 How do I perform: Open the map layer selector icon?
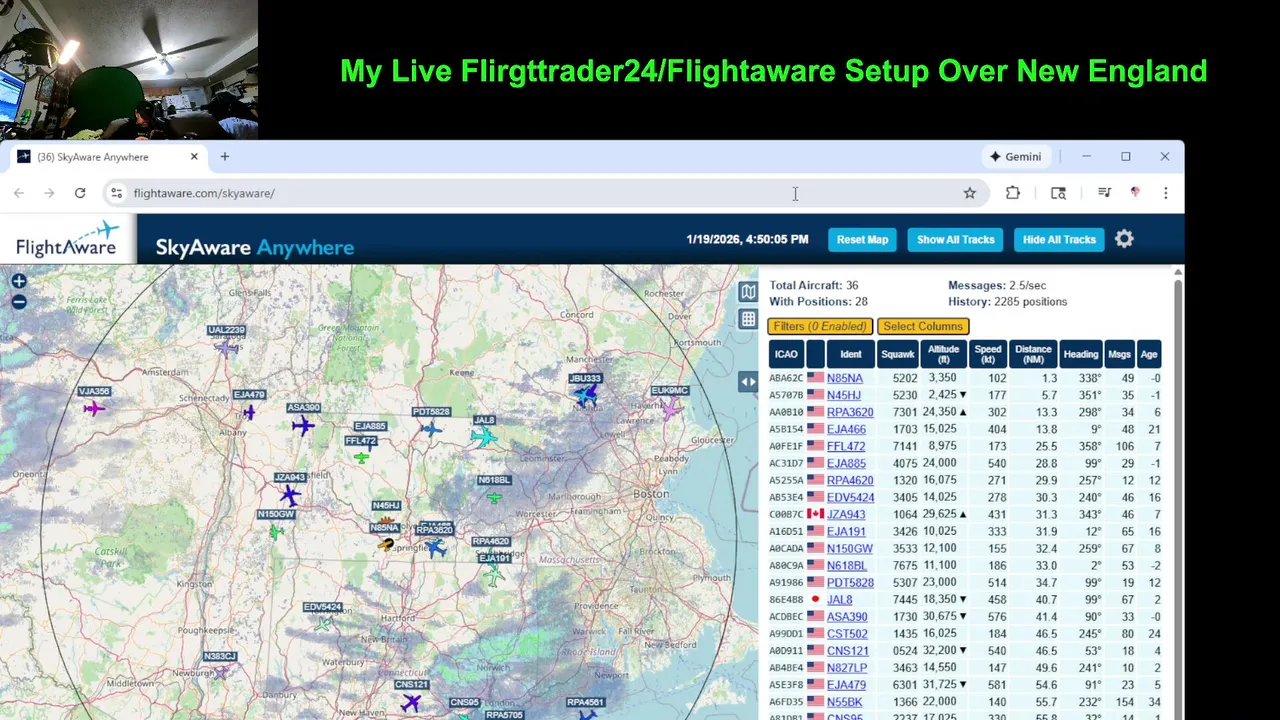click(748, 291)
